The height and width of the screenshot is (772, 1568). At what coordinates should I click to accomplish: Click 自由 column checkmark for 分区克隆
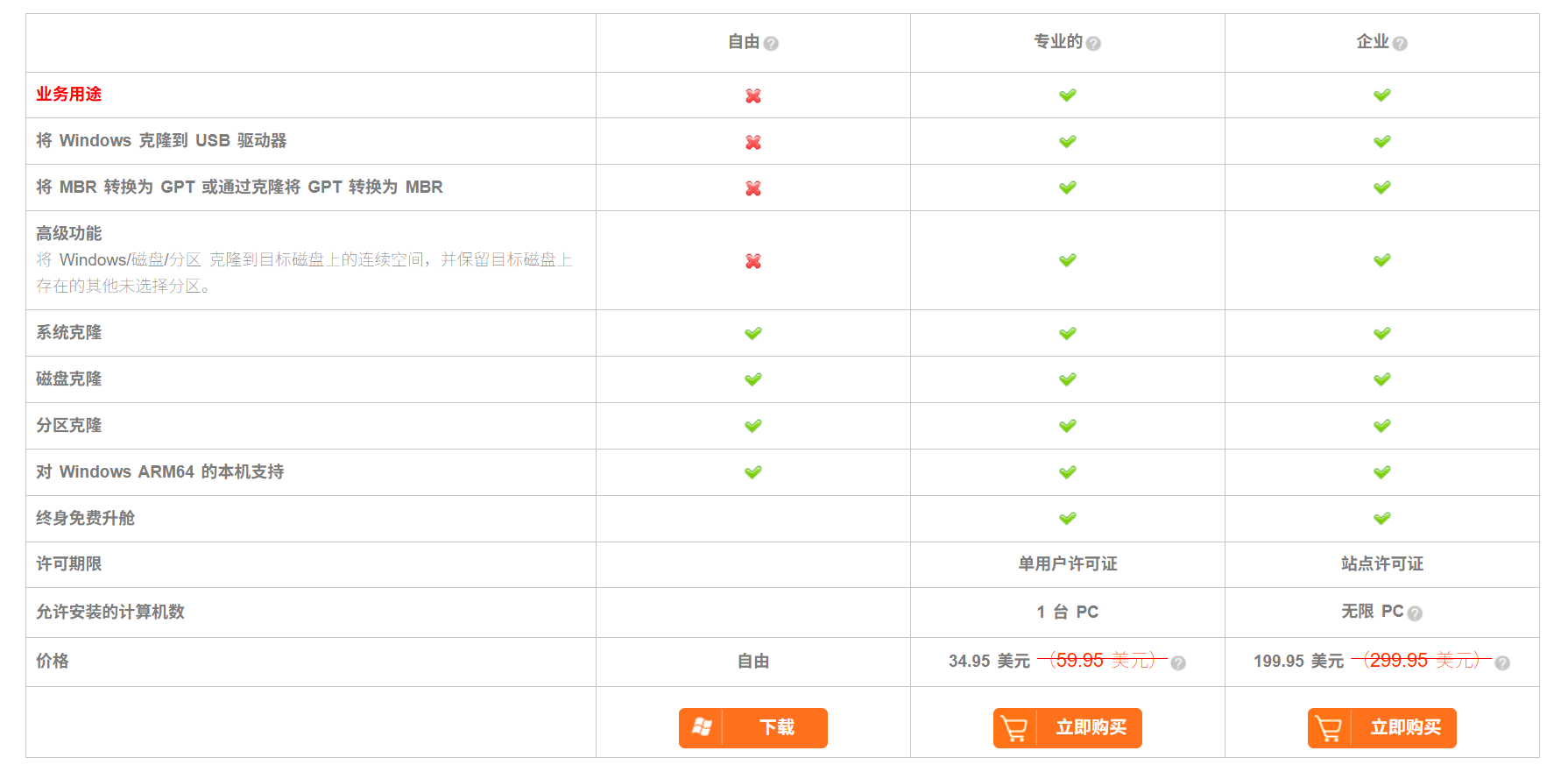tap(753, 426)
